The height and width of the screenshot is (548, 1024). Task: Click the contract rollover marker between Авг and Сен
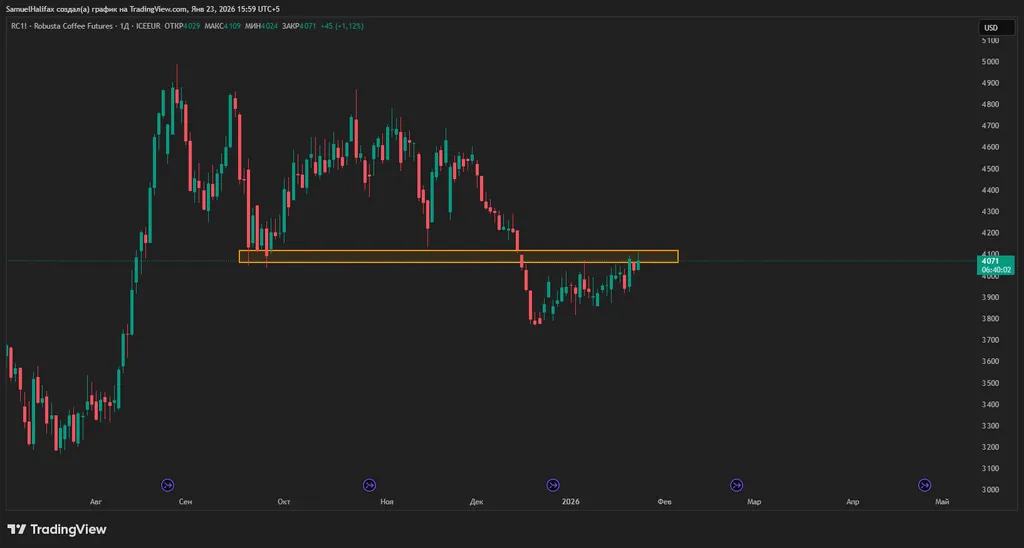pos(167,485)
